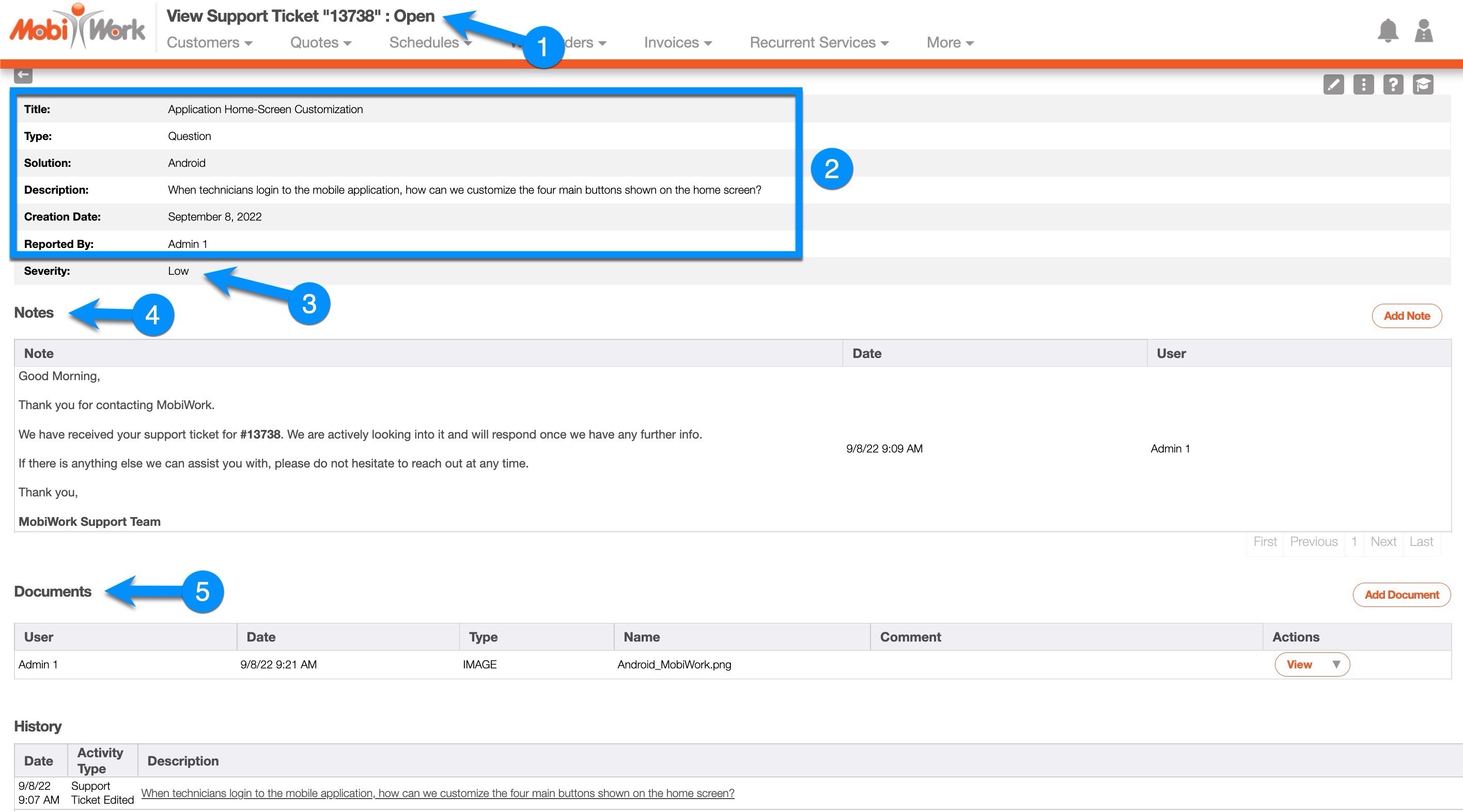The width and height of the screenshot is (1463, 812).
Task: Click the user profile icon
Action: [1423, 30]
